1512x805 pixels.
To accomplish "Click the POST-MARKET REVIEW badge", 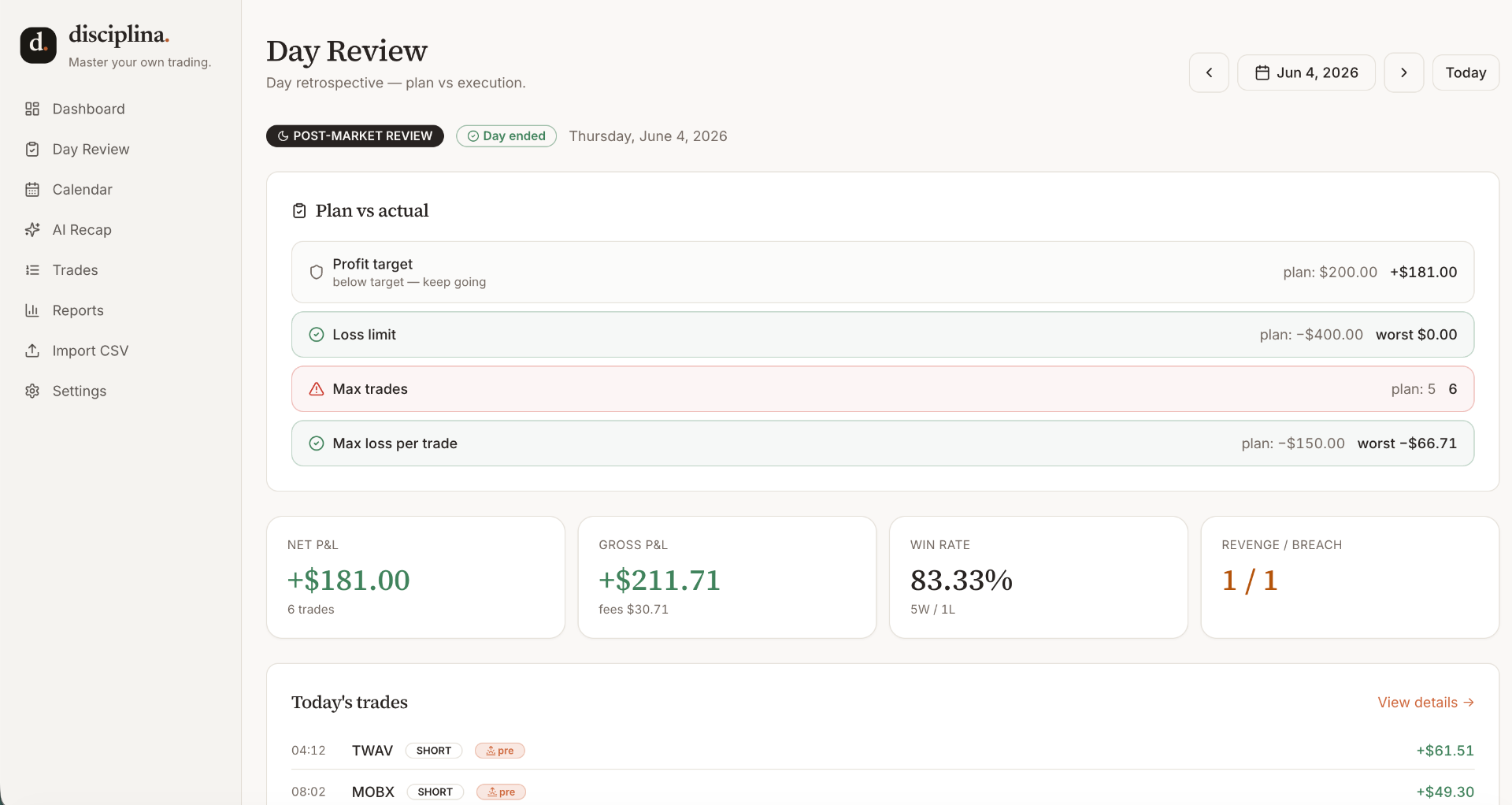I will pos(355,136).
